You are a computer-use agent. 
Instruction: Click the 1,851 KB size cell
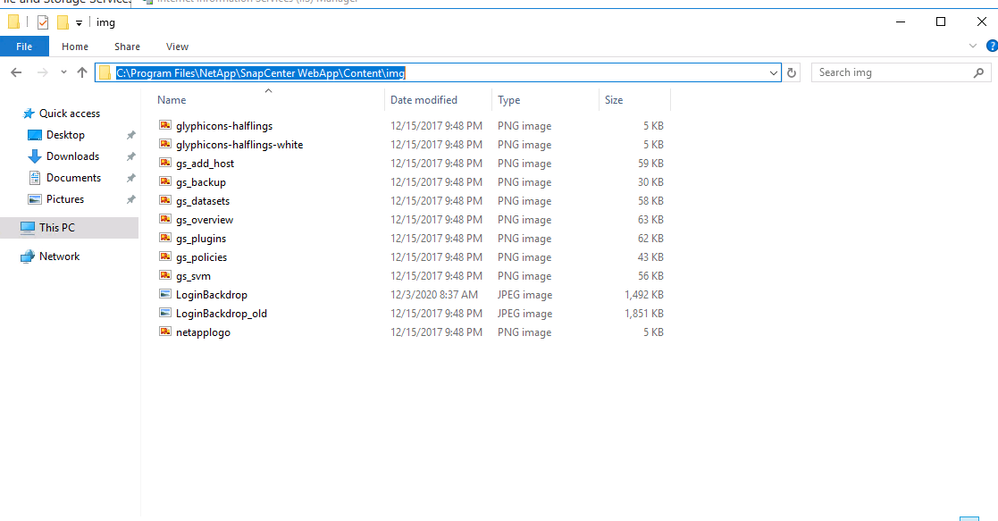[x=644, y=314]
